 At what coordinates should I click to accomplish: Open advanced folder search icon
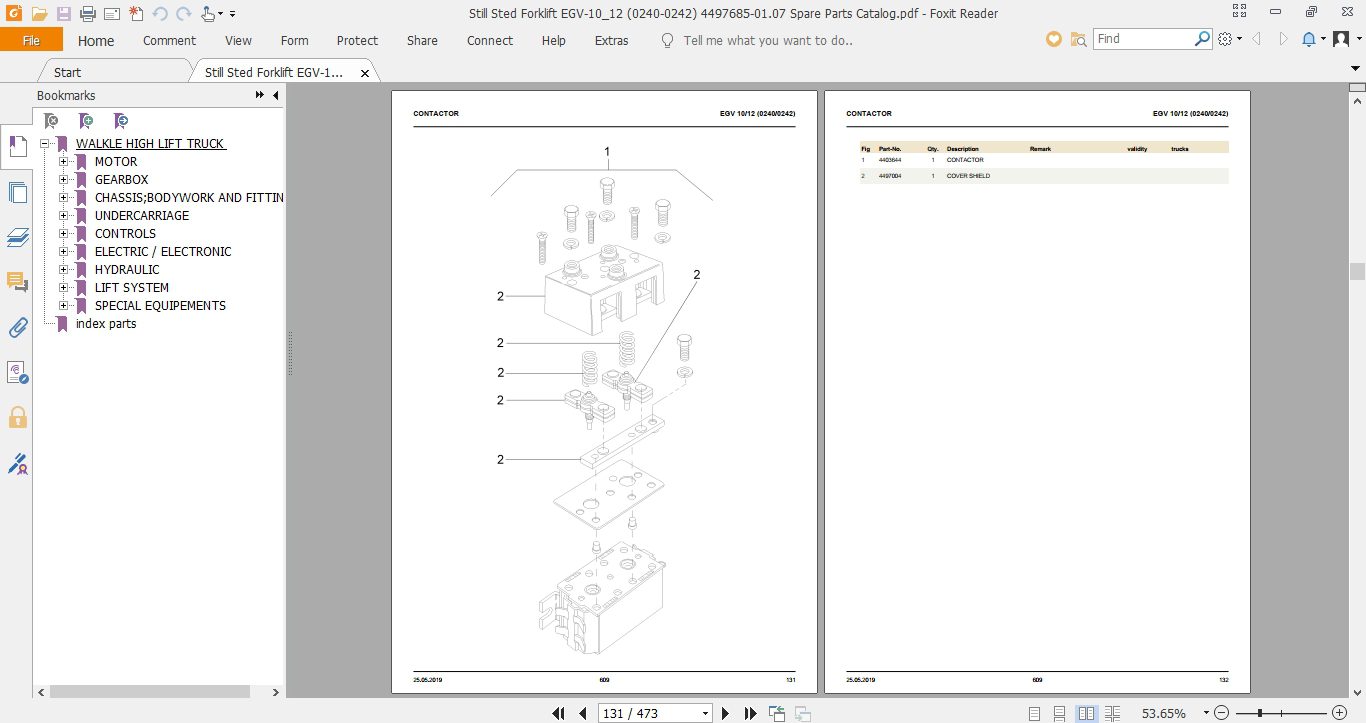click(x=1078, y=39)
